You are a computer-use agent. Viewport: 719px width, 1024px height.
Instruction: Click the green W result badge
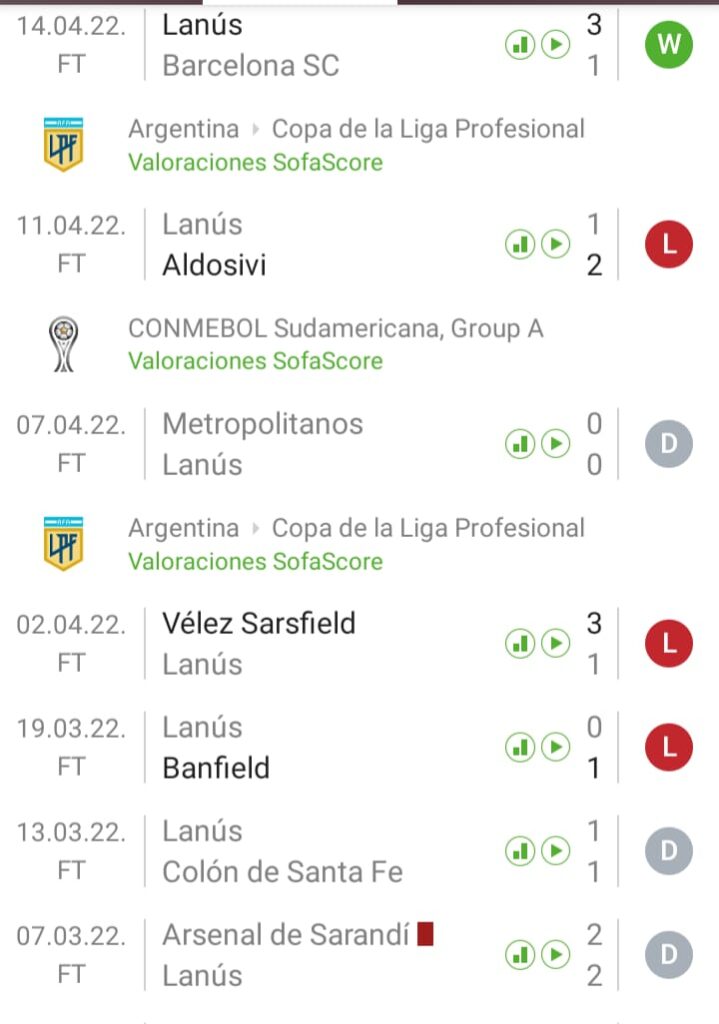[x=668, y=45]
